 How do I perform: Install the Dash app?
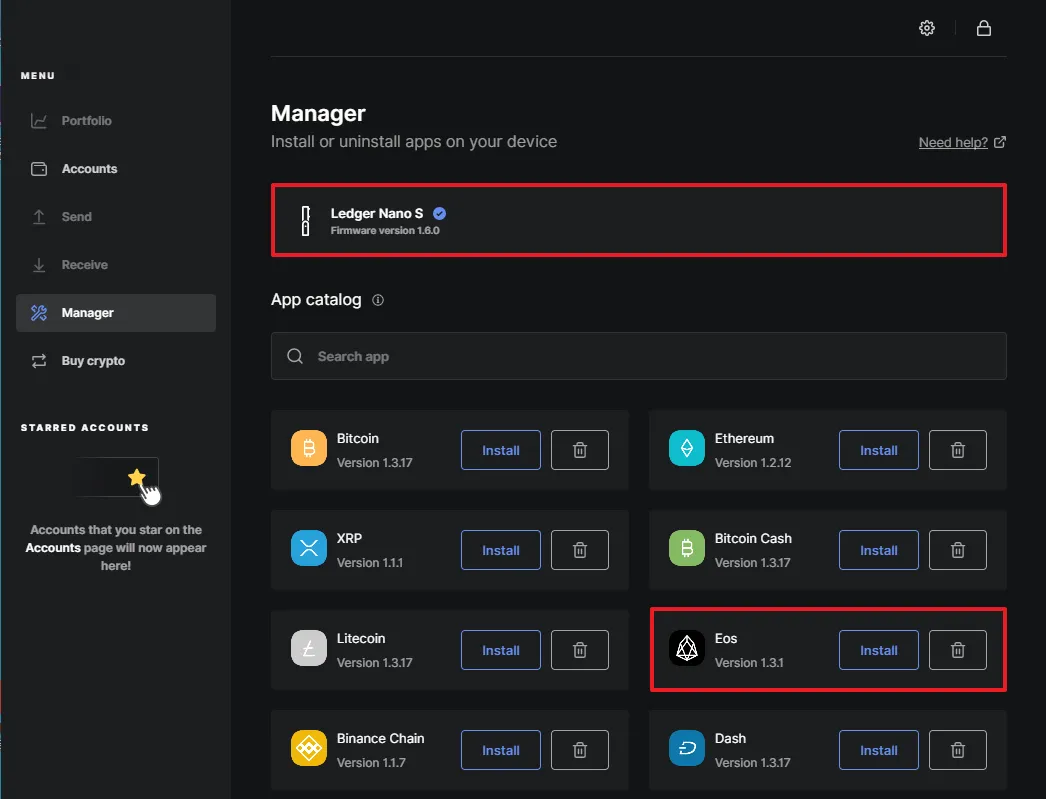(x=879, y=750)
